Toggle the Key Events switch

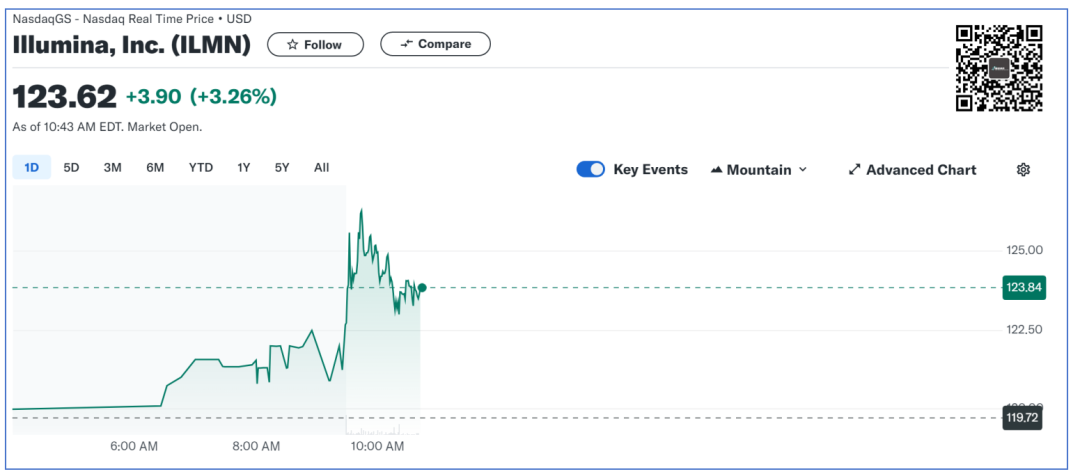[x=591, y=170]
